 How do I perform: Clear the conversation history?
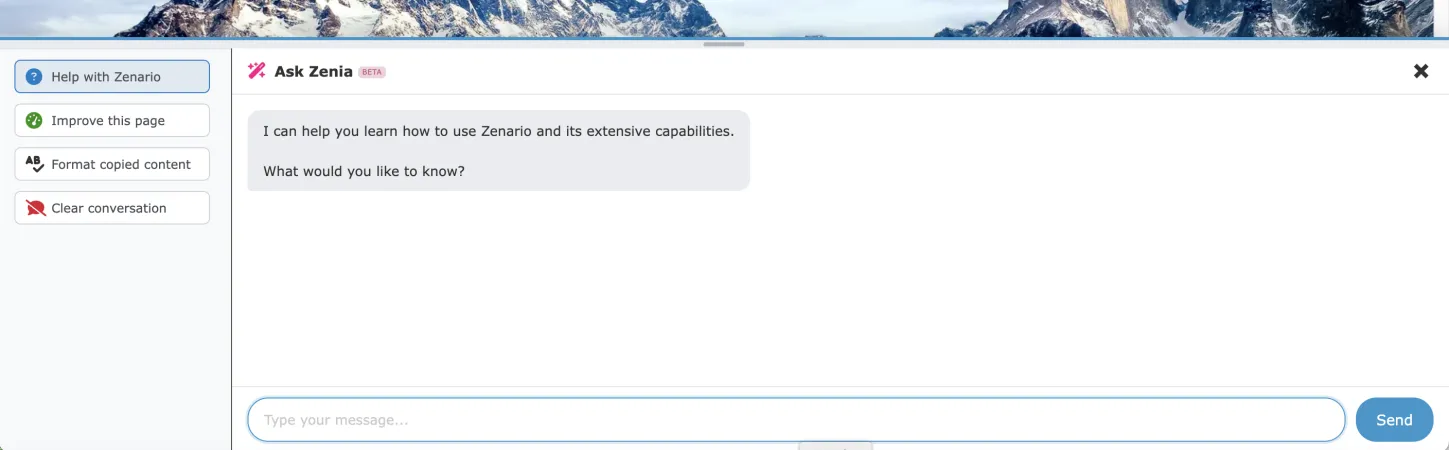click(x=112, y=208)
